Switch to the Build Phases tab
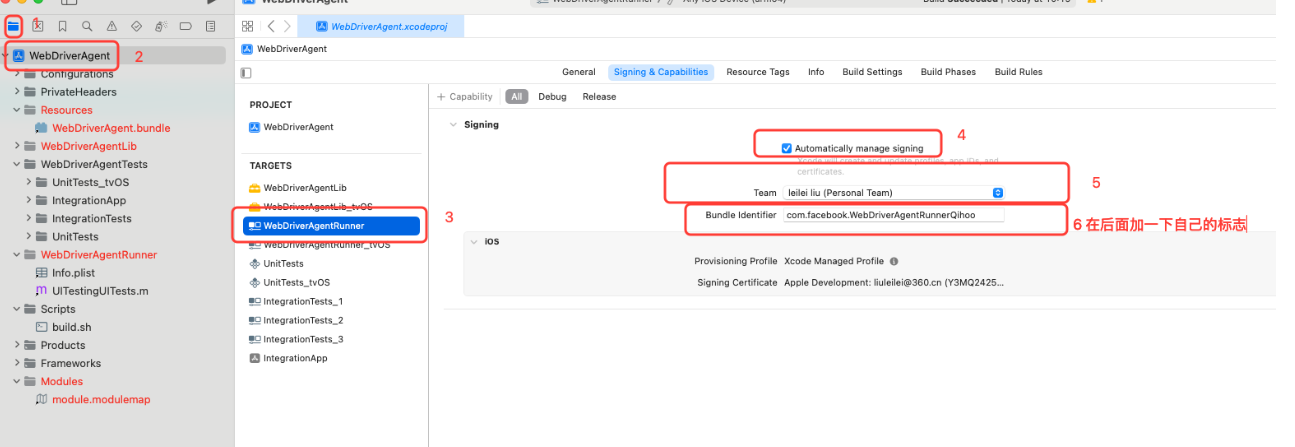This screenshot has width=1295, height=447. (948, 72)
